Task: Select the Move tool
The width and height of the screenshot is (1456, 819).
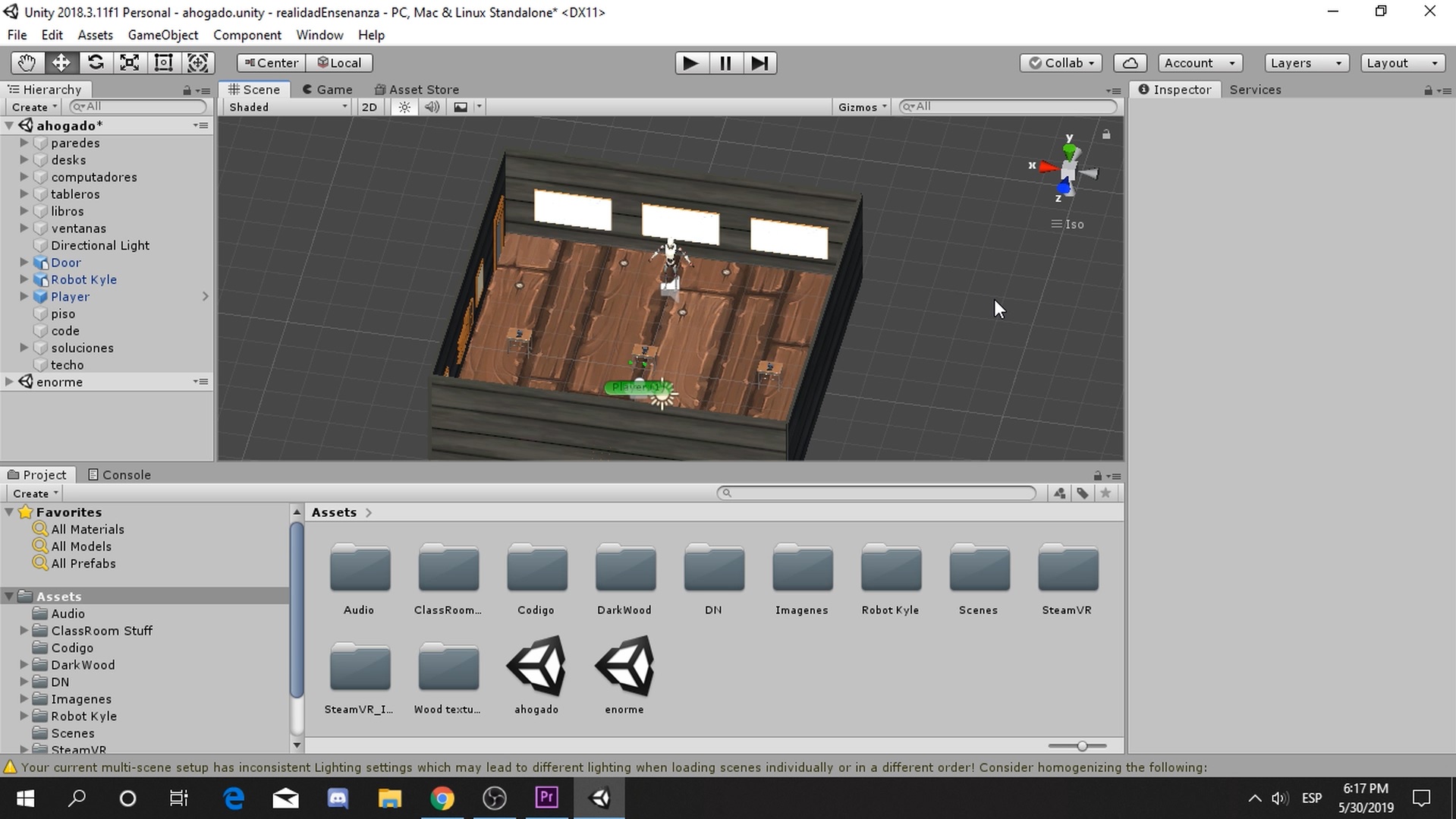Action: [61, 63]
